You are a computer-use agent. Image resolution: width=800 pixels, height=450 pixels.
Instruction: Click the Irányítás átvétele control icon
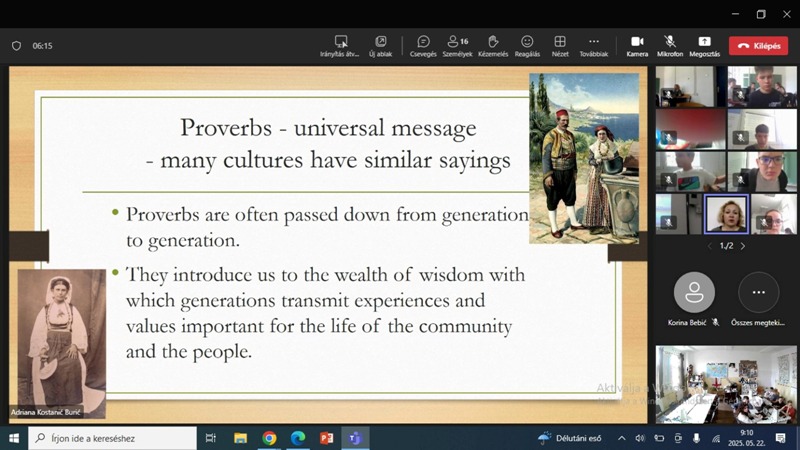(x=341, y=42)
